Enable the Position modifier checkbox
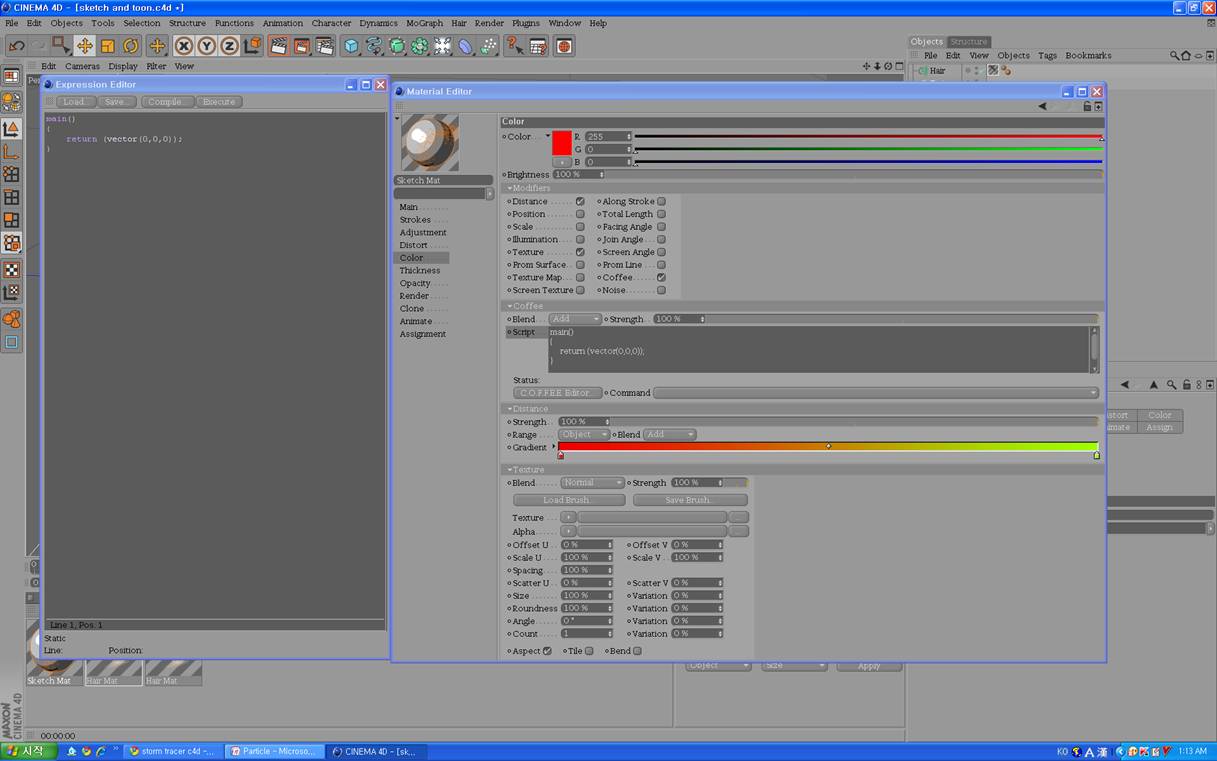 coord(580,214)
